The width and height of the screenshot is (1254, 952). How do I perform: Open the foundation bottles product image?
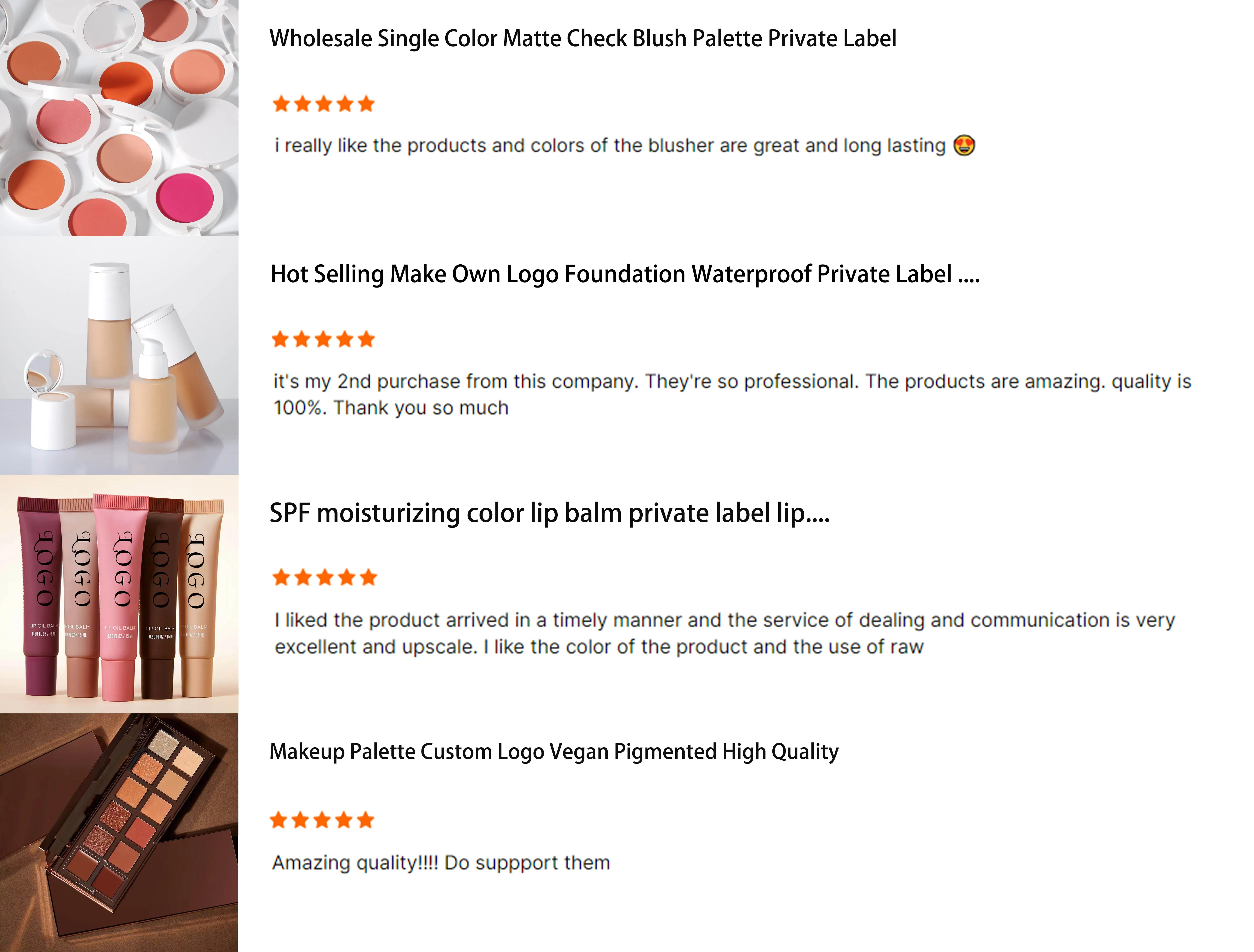[x=119, y=356]
